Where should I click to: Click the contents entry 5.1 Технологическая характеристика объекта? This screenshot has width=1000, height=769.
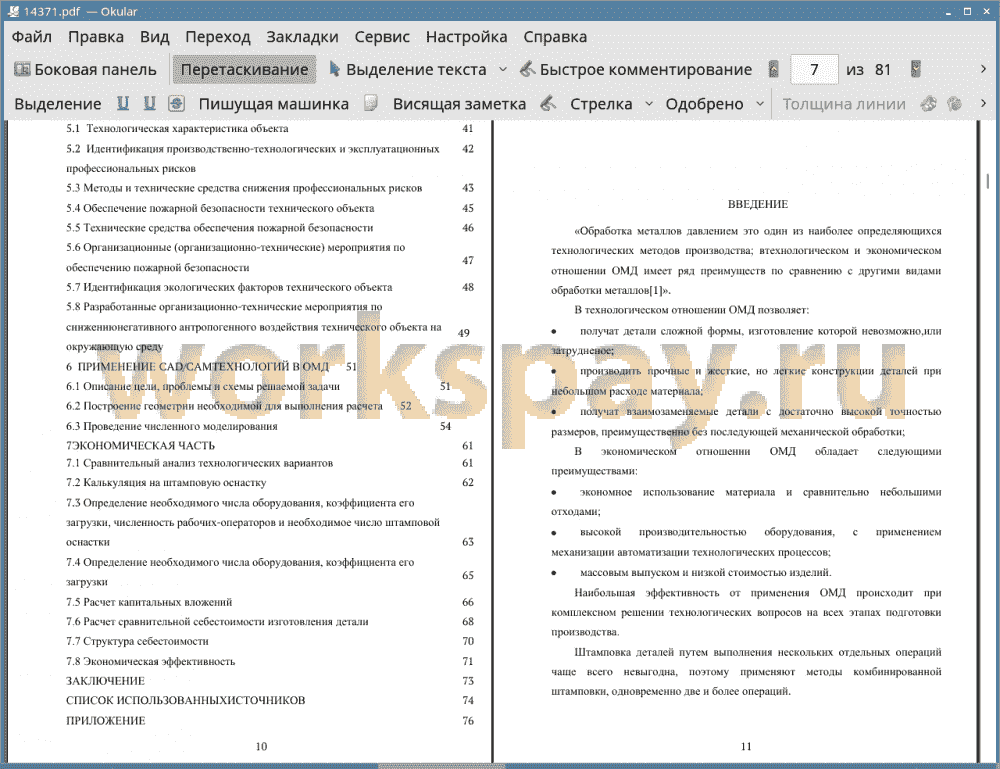click(177, 129)
